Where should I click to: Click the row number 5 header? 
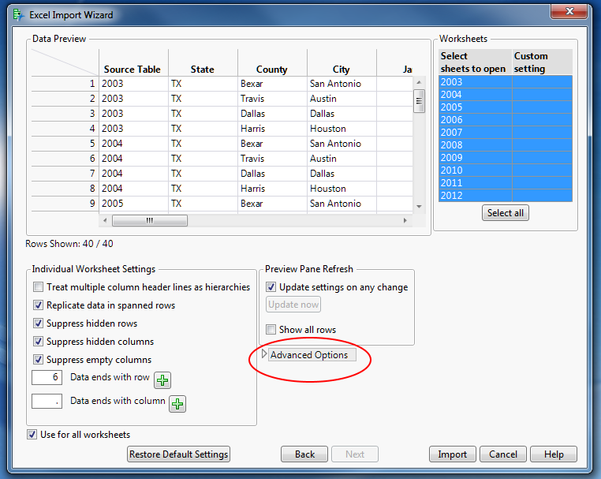(x=64, y=143)
